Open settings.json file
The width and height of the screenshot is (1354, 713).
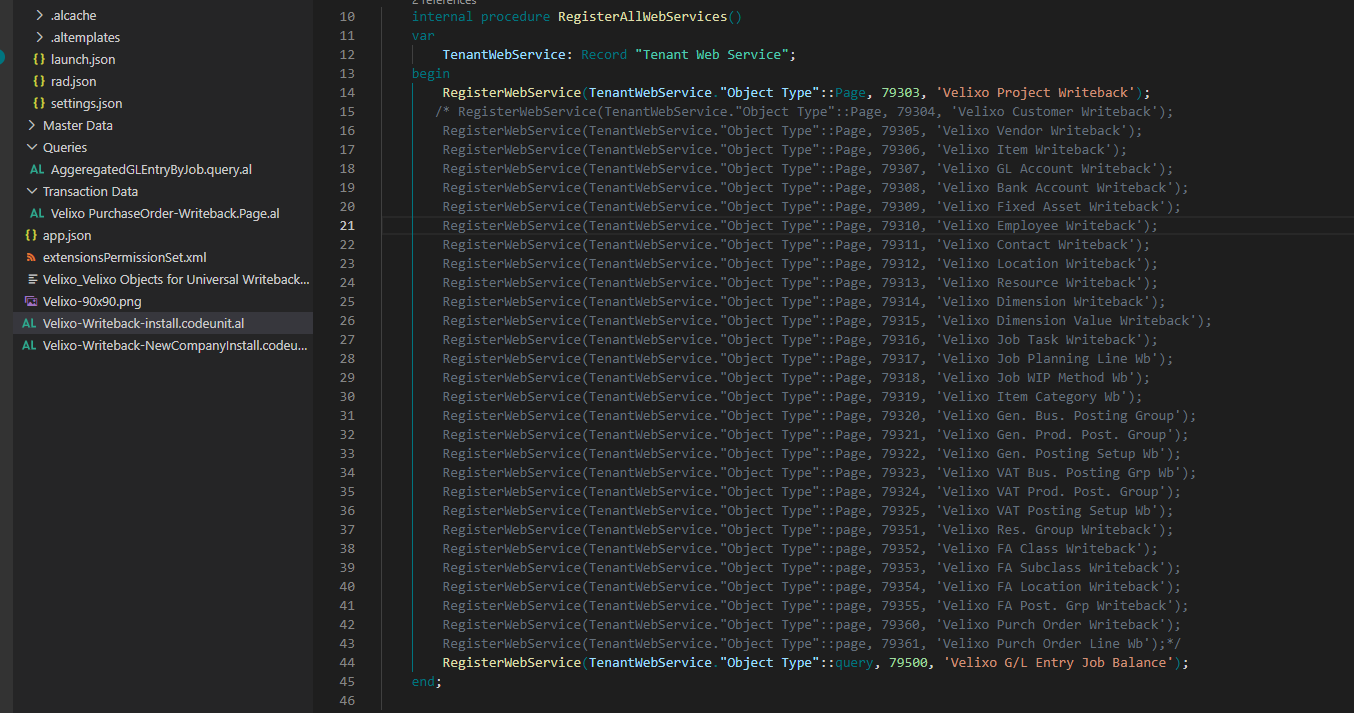pyautogui.click(x=86, y=103)
